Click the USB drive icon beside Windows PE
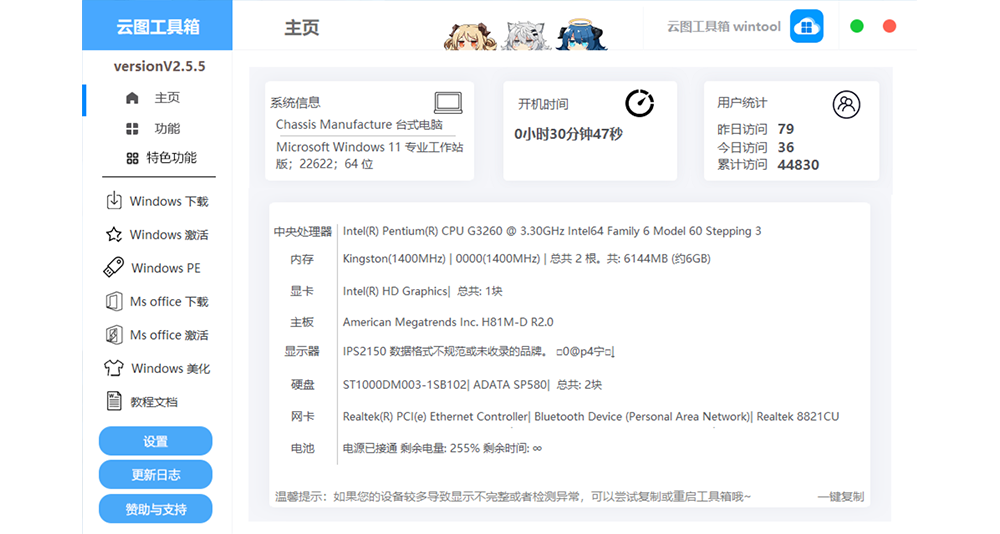The image size is (1000, 534). [114, 267]
